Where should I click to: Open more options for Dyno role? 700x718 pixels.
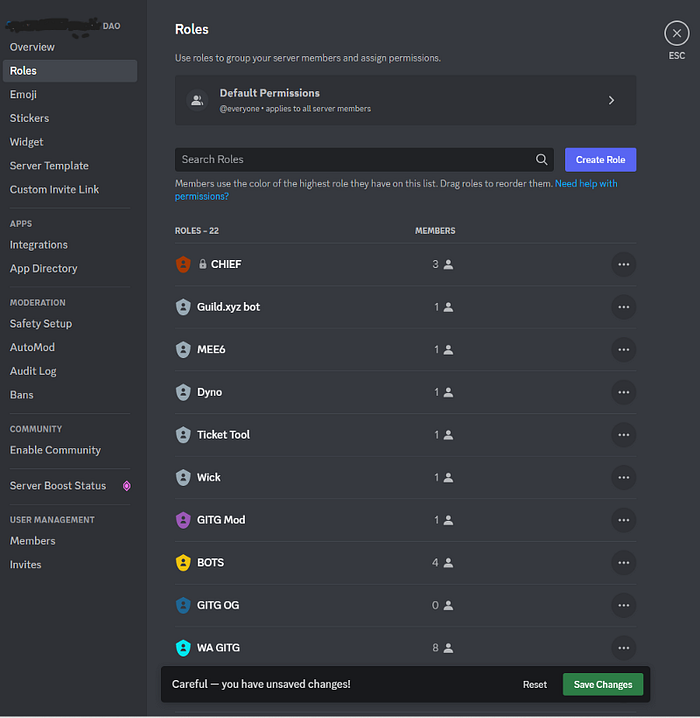[624, 392]
